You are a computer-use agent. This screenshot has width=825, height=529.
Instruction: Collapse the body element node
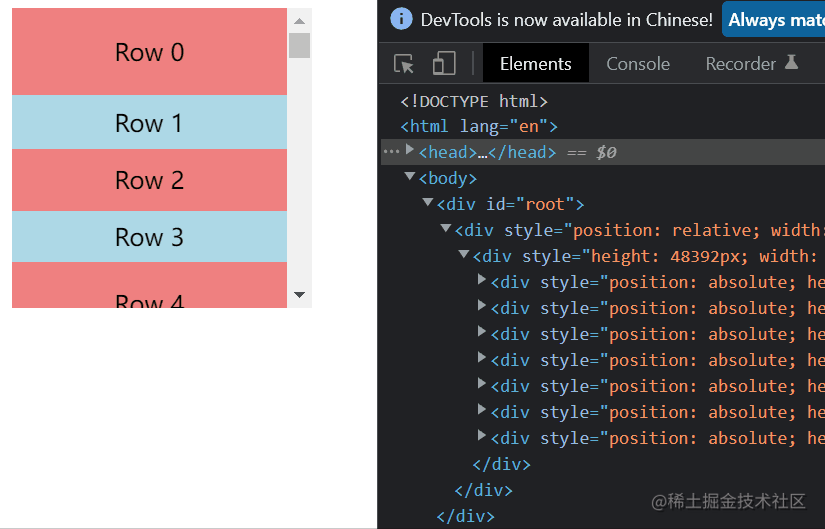410,176
